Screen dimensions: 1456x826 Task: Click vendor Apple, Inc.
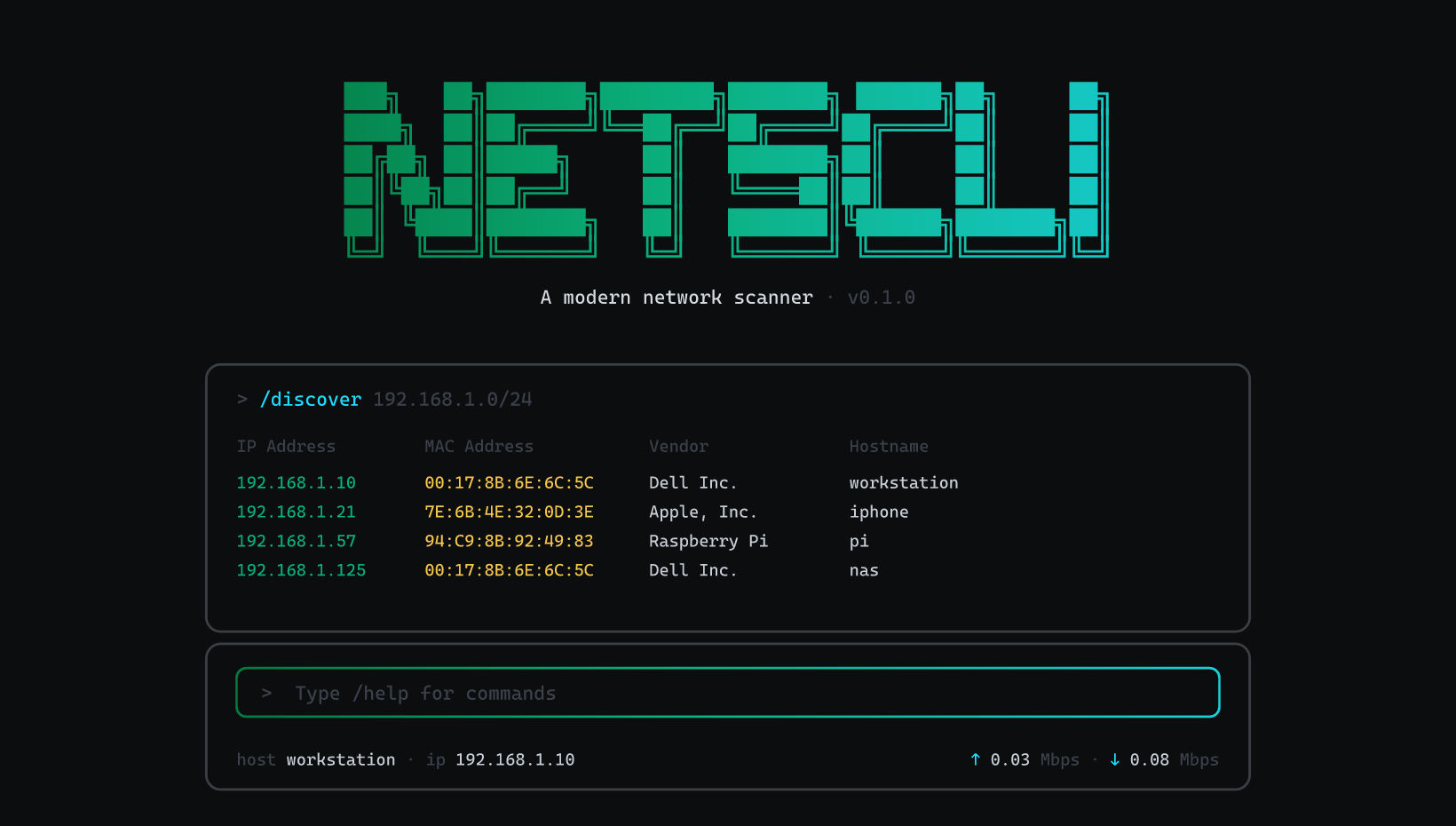(703, 512)
